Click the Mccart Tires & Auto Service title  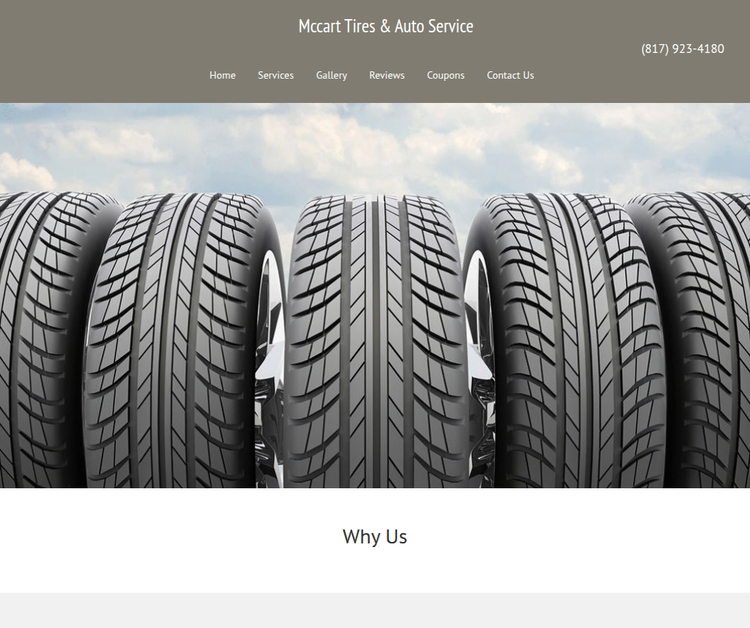coord(386,26)
